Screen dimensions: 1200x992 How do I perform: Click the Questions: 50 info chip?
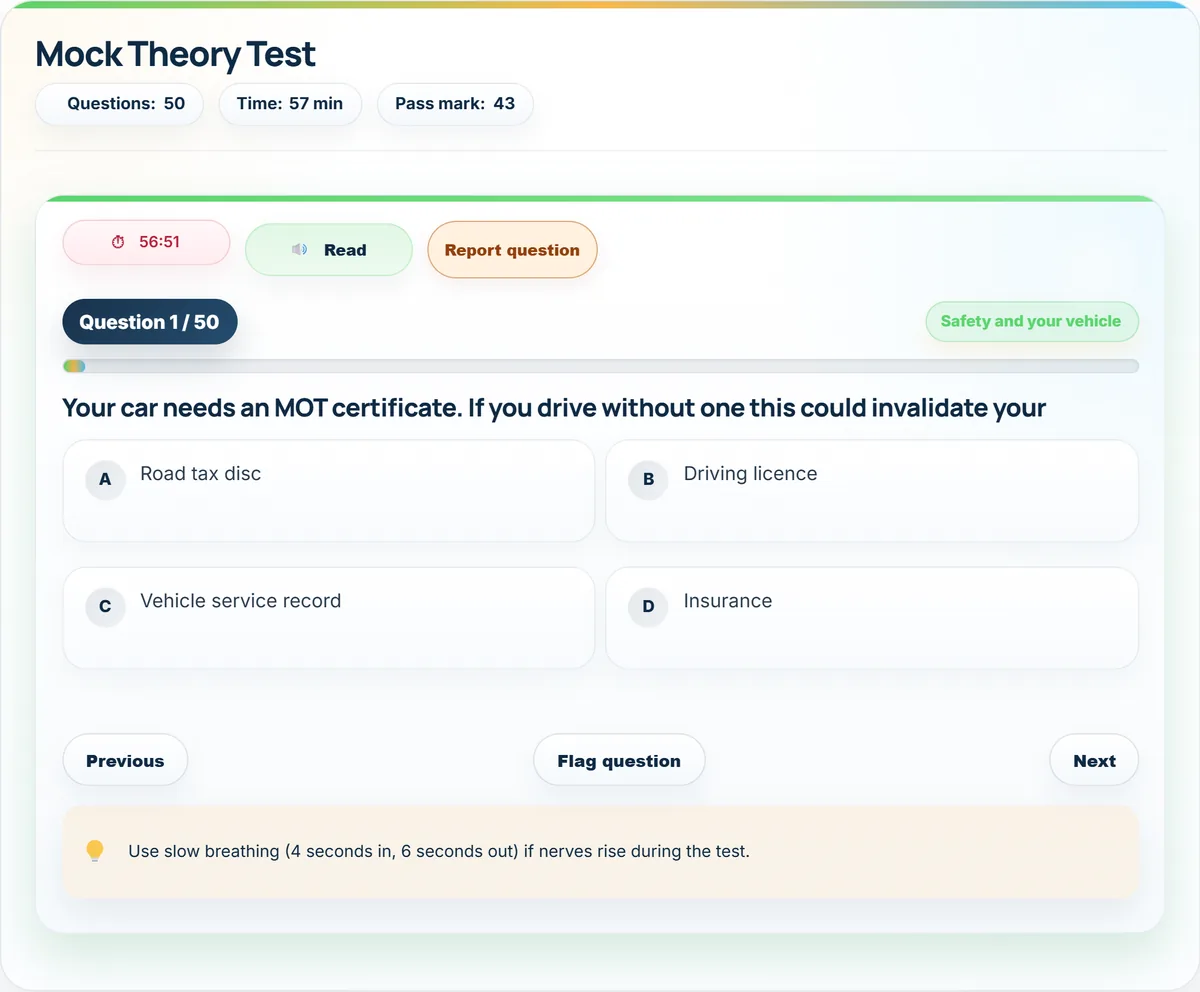119,104
